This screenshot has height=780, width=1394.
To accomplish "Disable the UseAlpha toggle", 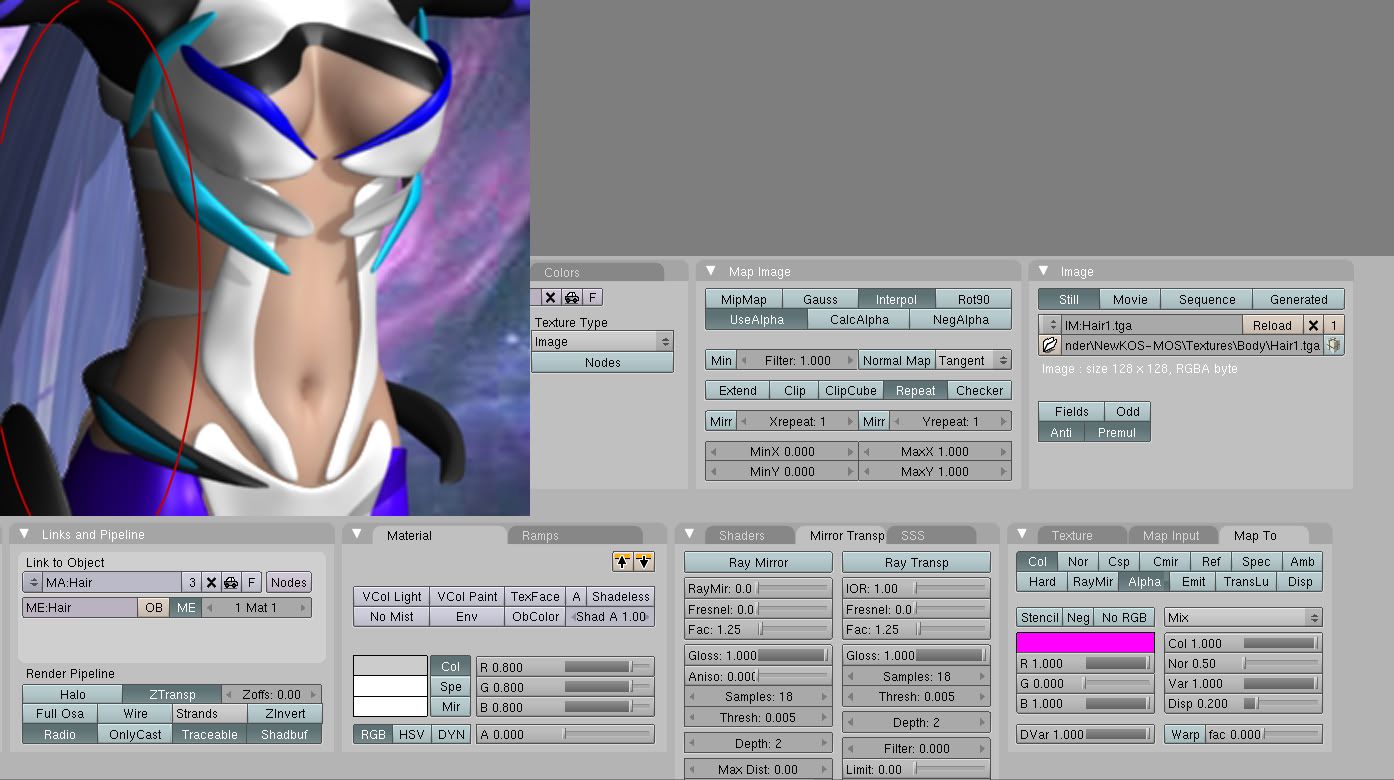I will [755, 319].
